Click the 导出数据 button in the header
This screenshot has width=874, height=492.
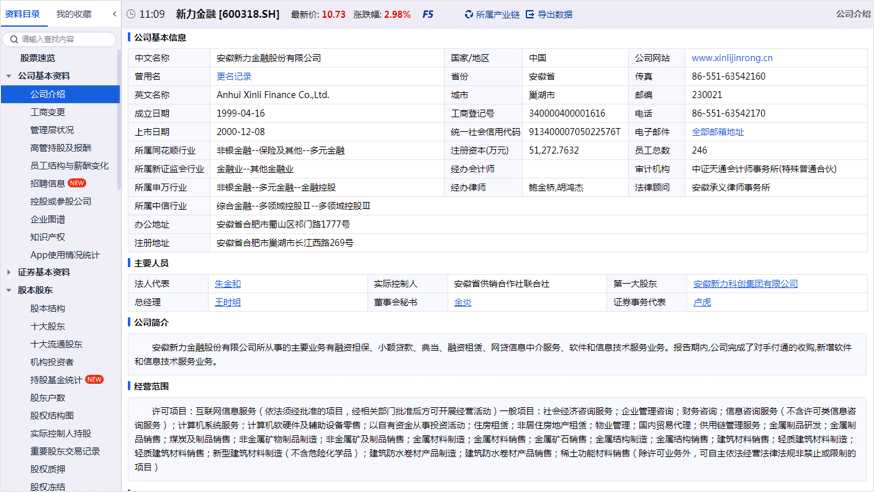click(555, 14)
